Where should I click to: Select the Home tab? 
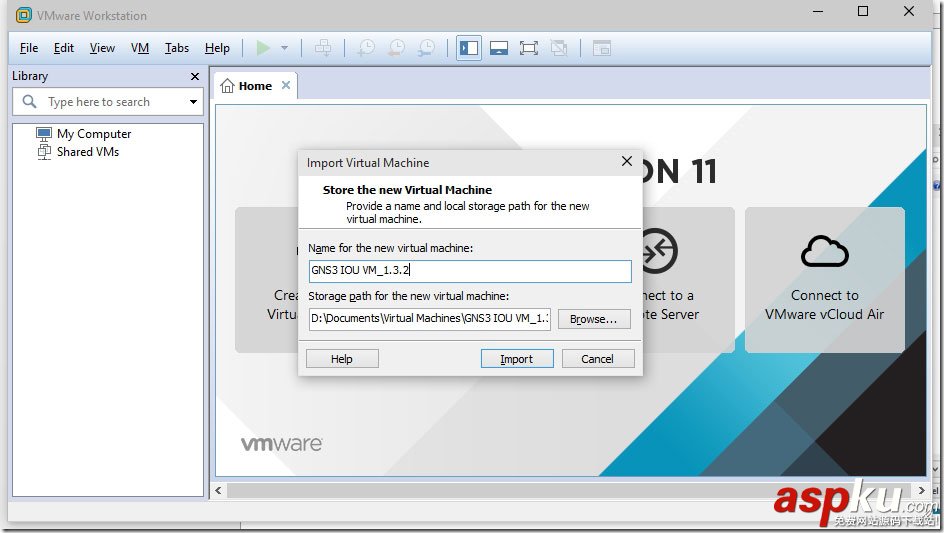point(255,86)
